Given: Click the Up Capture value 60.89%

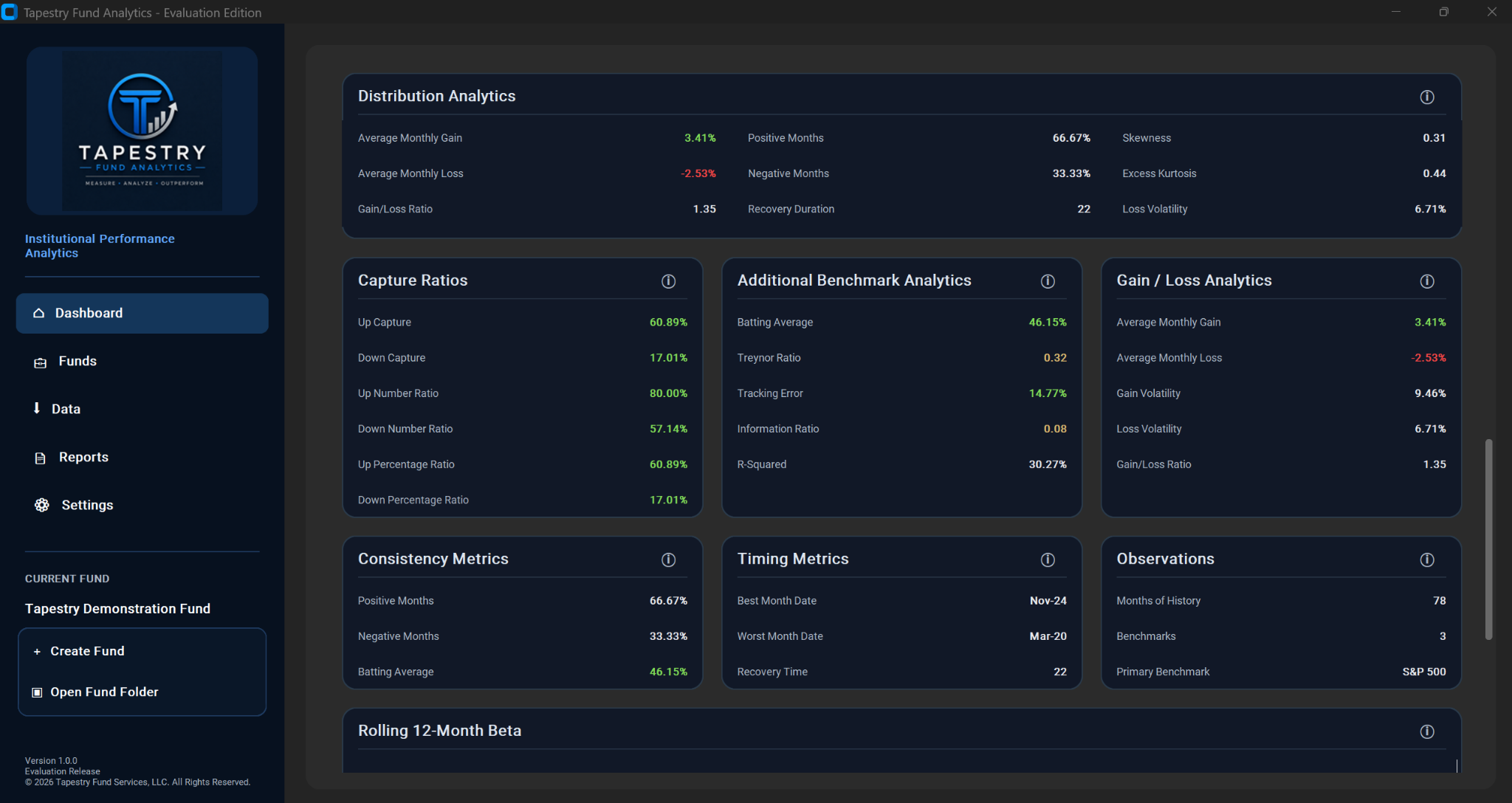Looking at the screenshot, I should click(x=668, y=323).
